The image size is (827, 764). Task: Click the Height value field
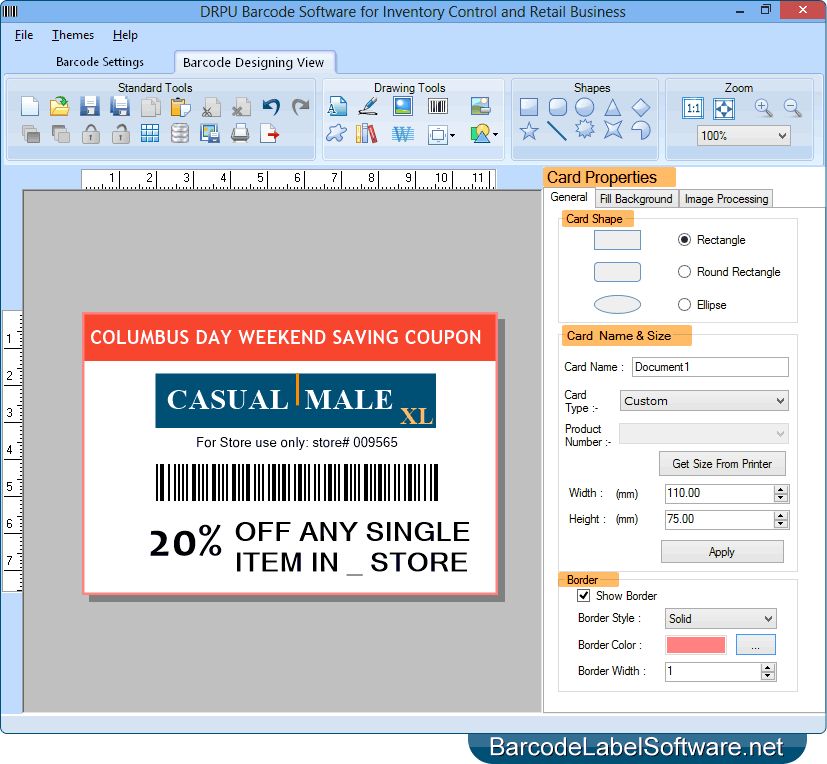(x=720, y=519)
